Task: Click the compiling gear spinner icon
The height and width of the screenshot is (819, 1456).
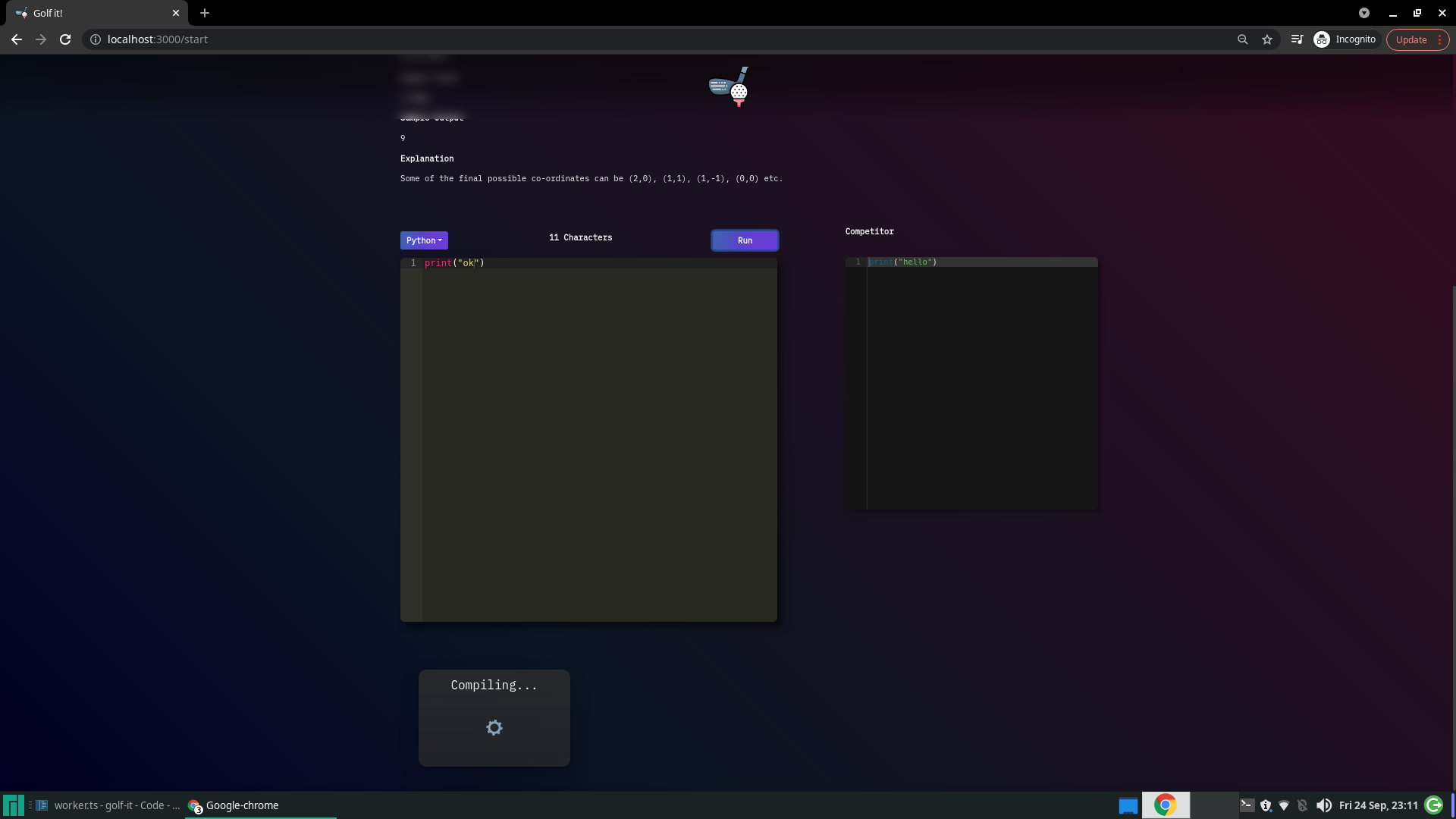Action: pos(494,728)
